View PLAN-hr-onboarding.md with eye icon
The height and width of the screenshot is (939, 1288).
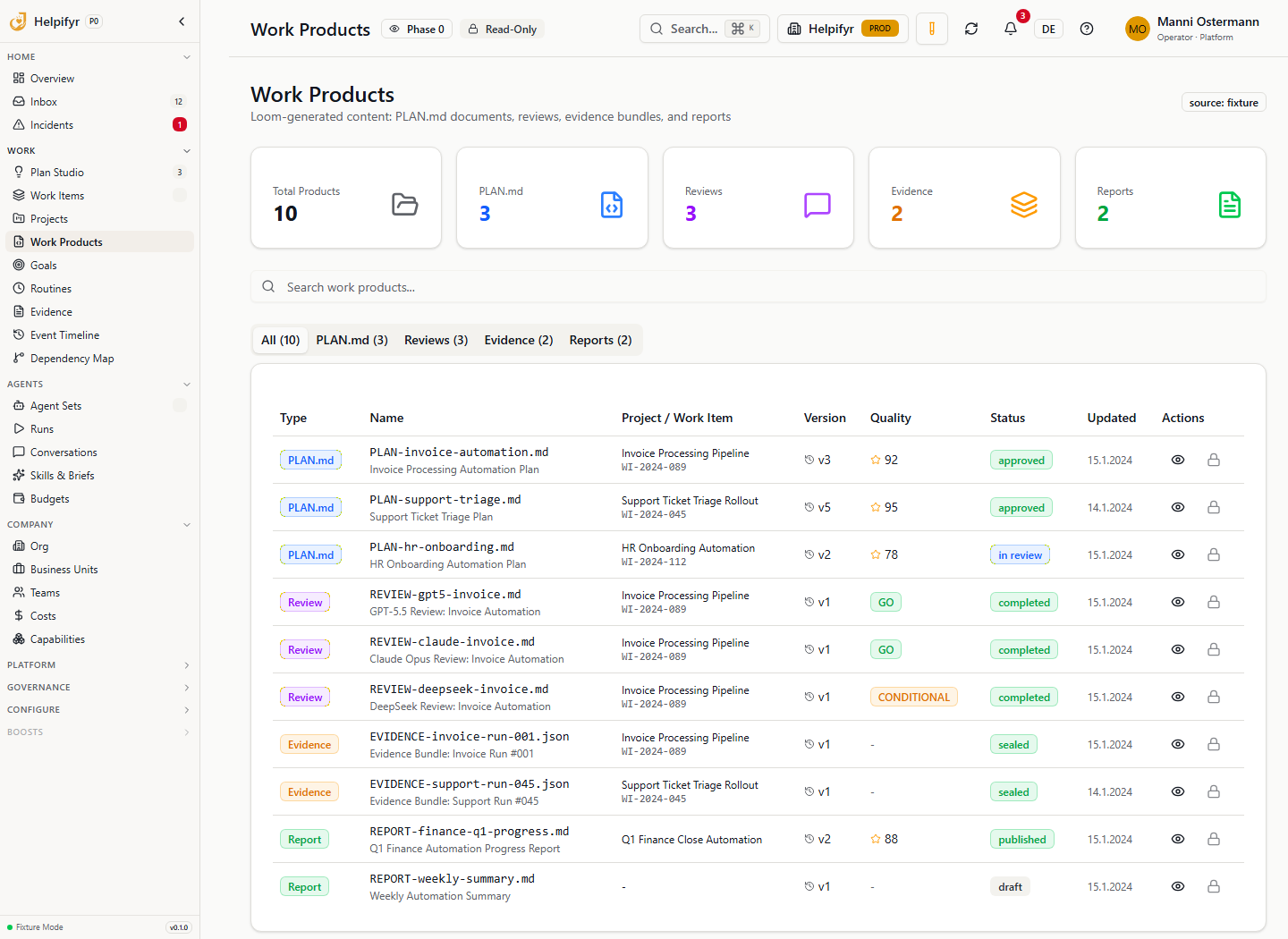(1178, 554)
